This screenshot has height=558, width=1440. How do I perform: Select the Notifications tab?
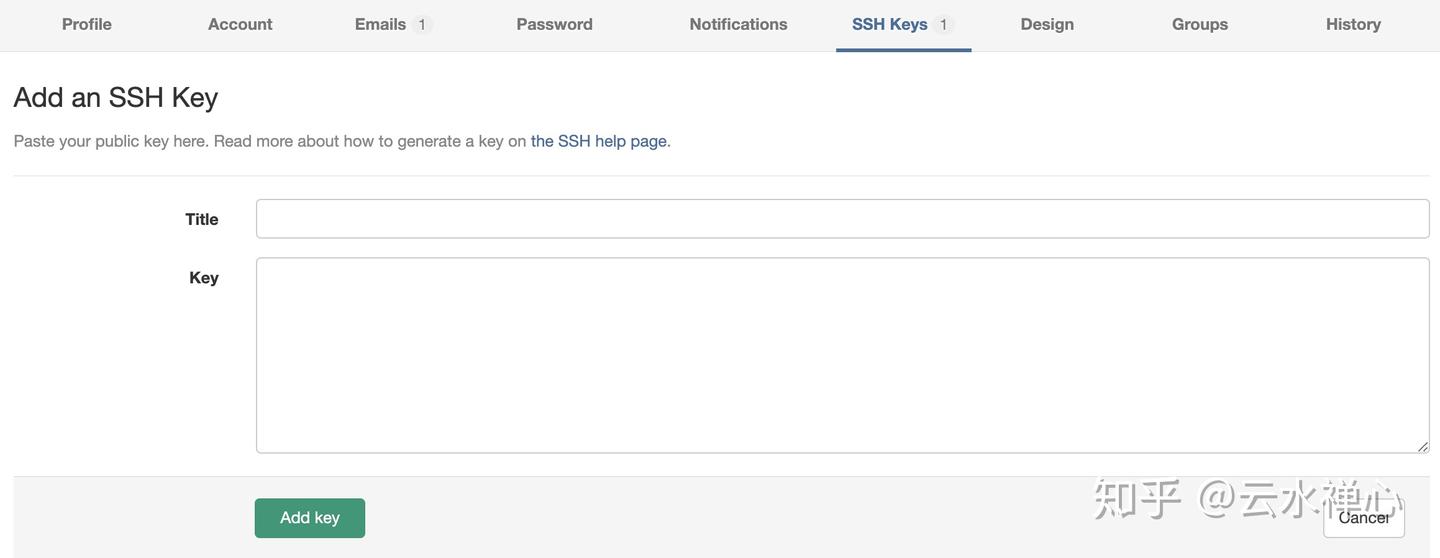point(738,24)
